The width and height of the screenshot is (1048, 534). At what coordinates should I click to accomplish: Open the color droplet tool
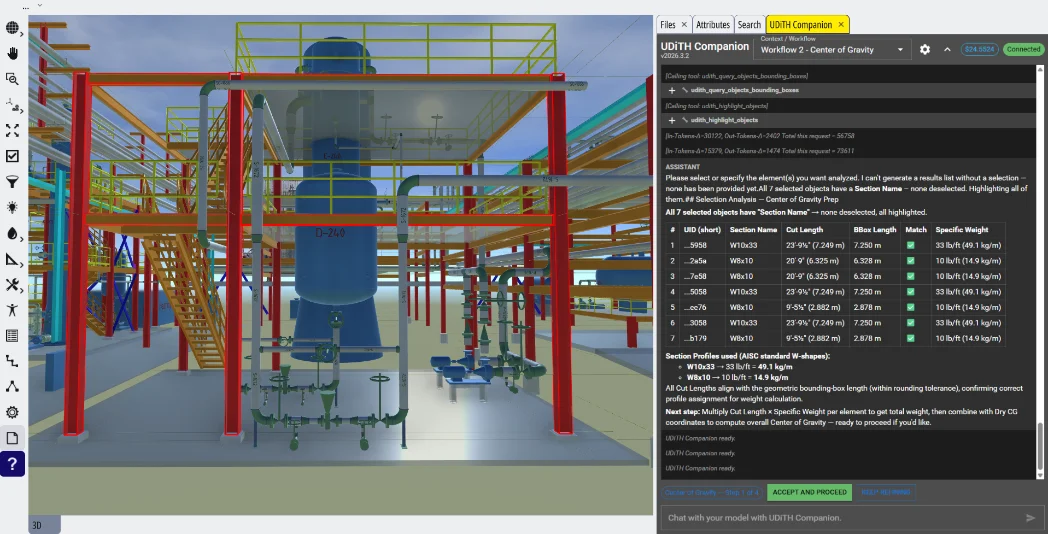click(12, 233)
